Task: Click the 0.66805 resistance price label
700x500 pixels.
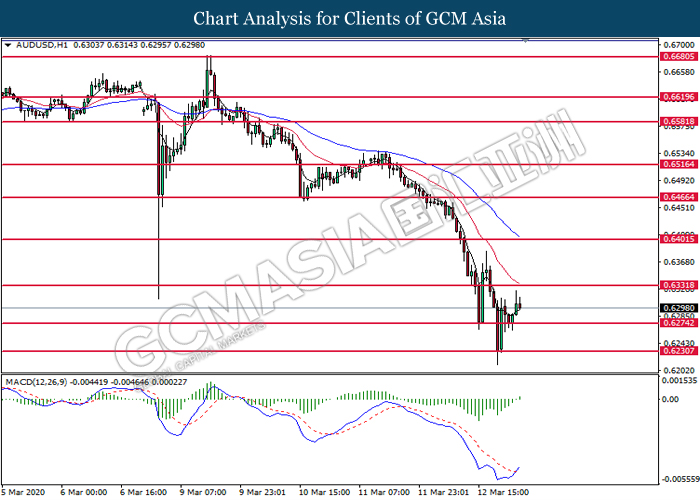Action: (x=679, y=57)
